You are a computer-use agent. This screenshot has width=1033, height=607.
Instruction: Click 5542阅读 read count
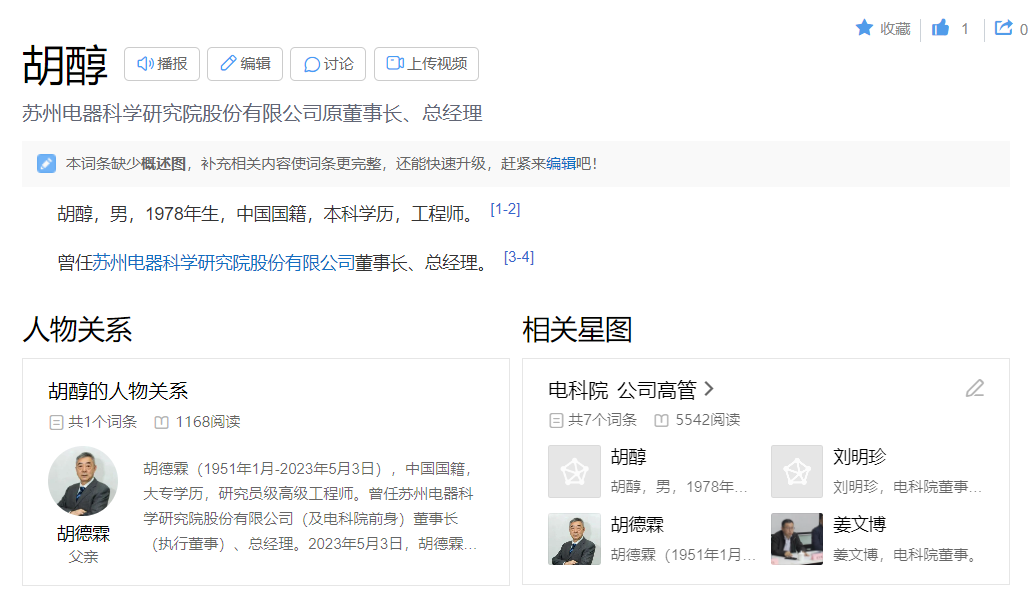tap(698, 420)
